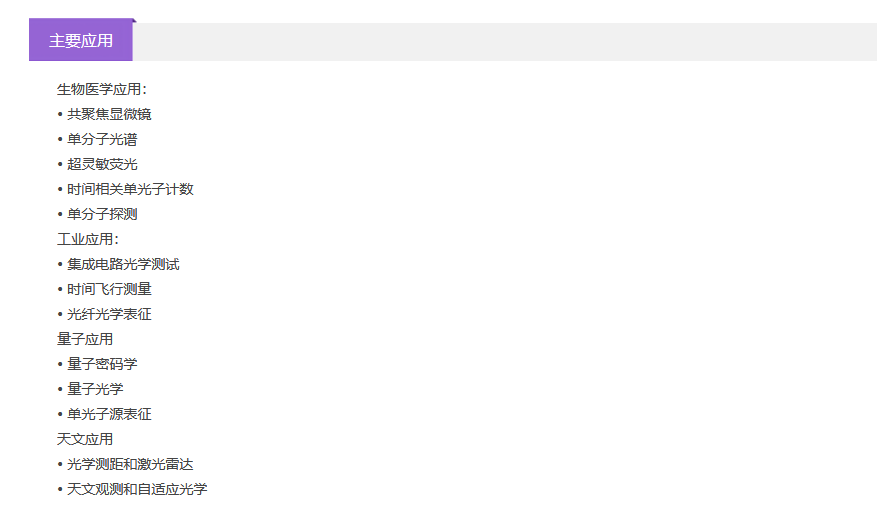The width and height of the screenshot is (894, 520).
Task: Click the 时间相关单光子计数 entry
Action: (130, 189)
